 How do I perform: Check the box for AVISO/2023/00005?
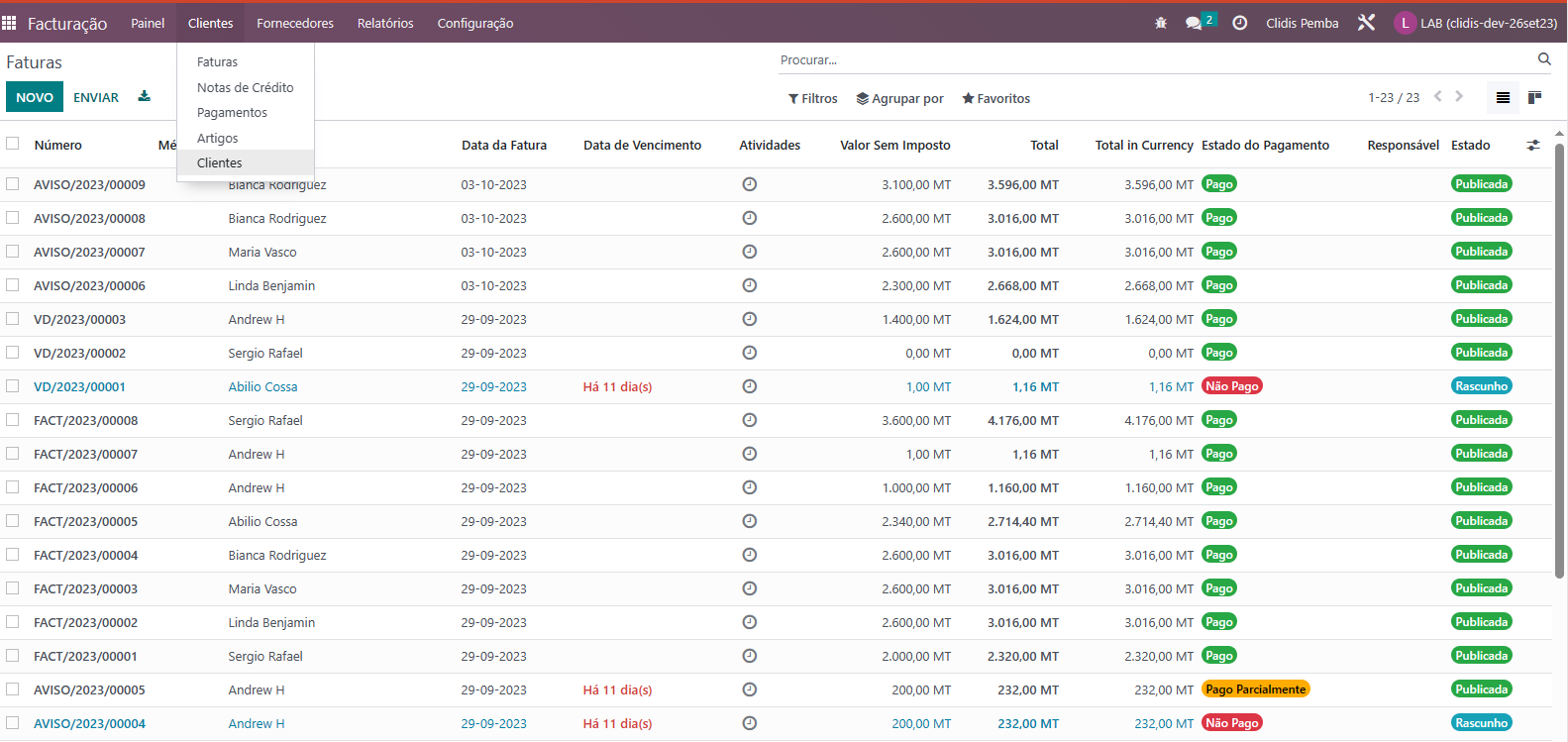[13, 689]
